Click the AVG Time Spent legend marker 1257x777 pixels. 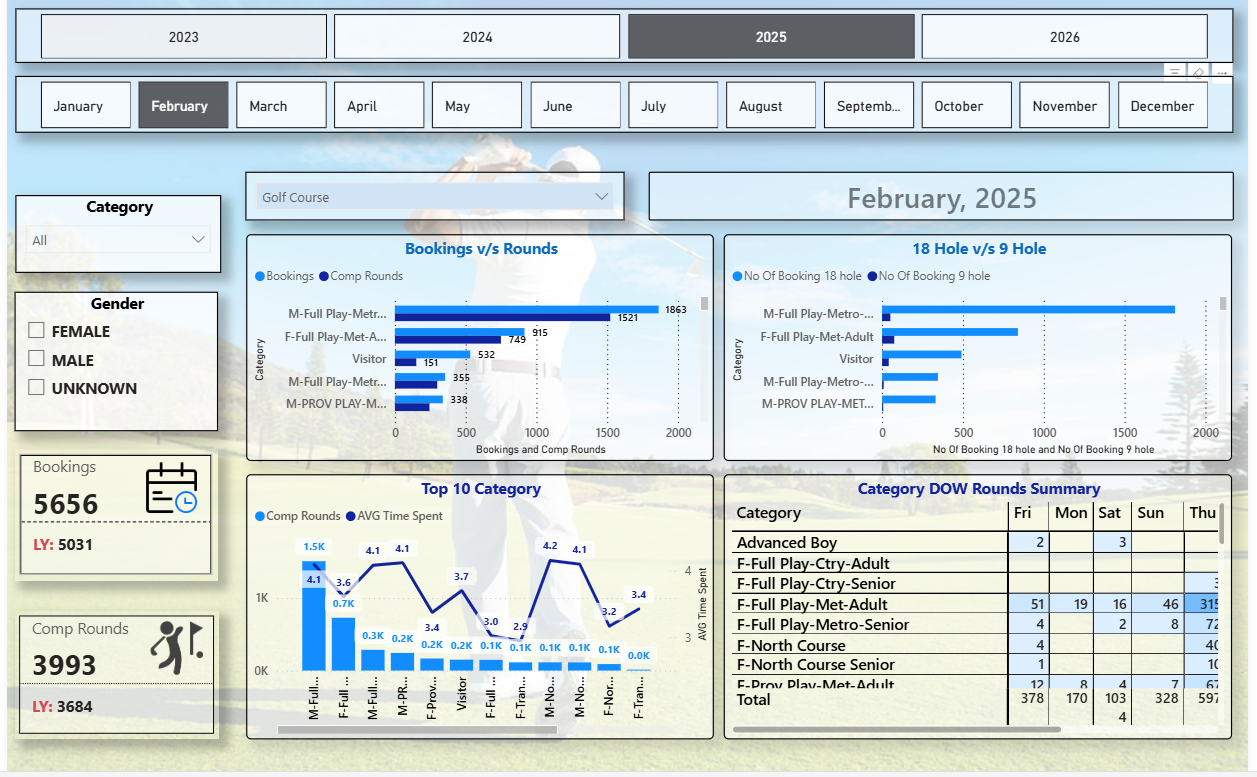point(350,516)
